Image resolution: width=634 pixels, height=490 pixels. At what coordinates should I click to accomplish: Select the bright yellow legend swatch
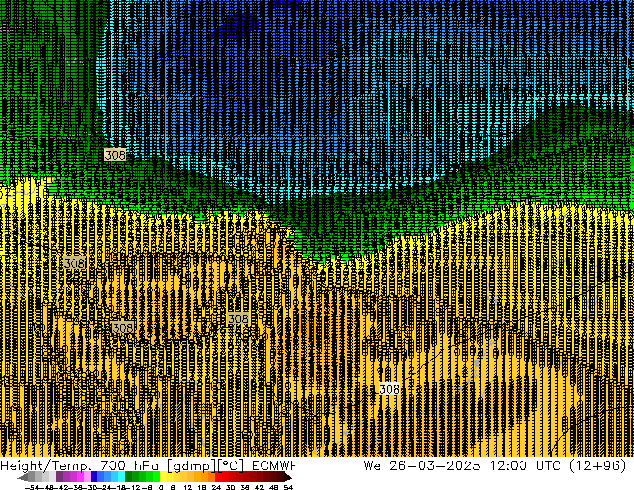pos(163,477)
